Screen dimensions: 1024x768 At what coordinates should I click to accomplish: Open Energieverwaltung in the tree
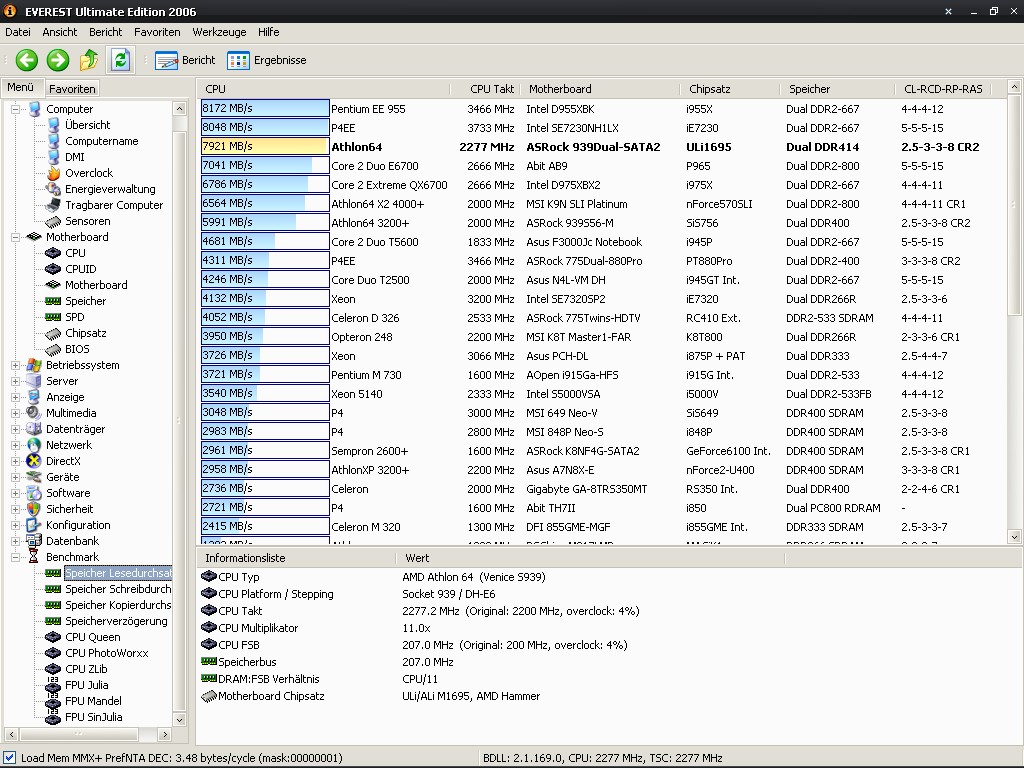[110, 189]
